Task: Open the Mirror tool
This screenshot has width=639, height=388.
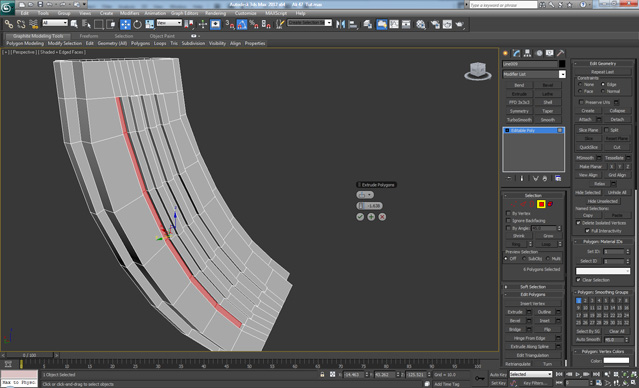Action: 341,24
